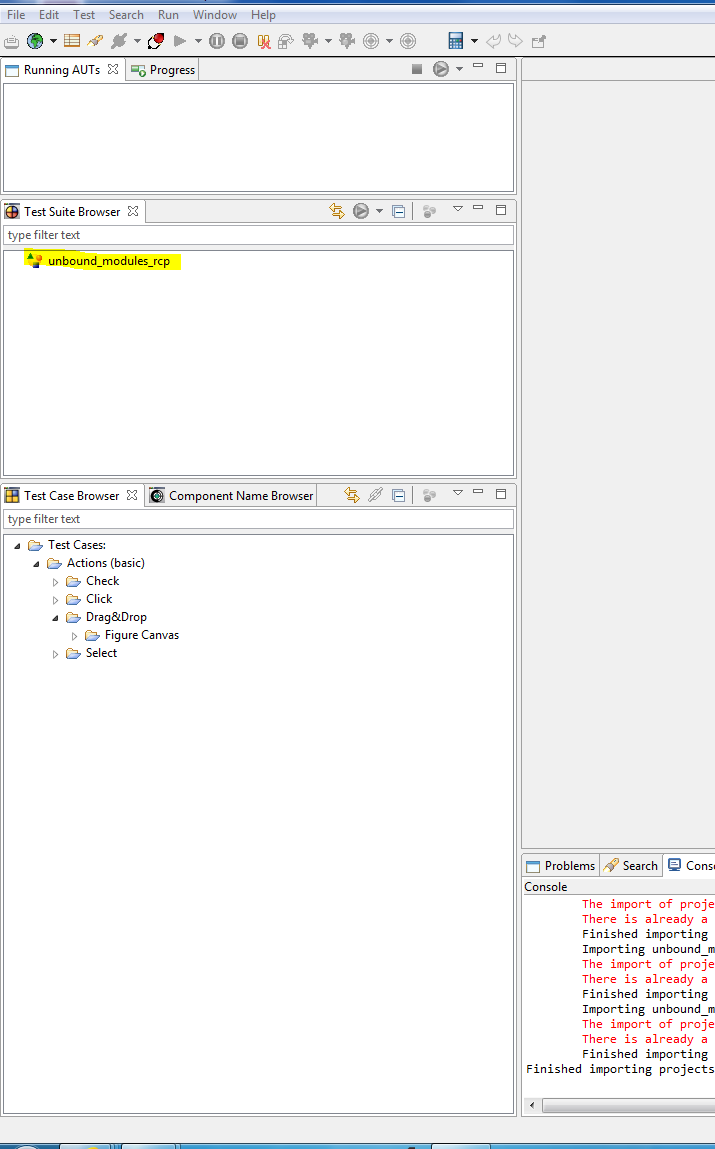Click the toolbar stop test execution icon
The height and width of the screenshot is (1149, 715).
pos(240,41)
